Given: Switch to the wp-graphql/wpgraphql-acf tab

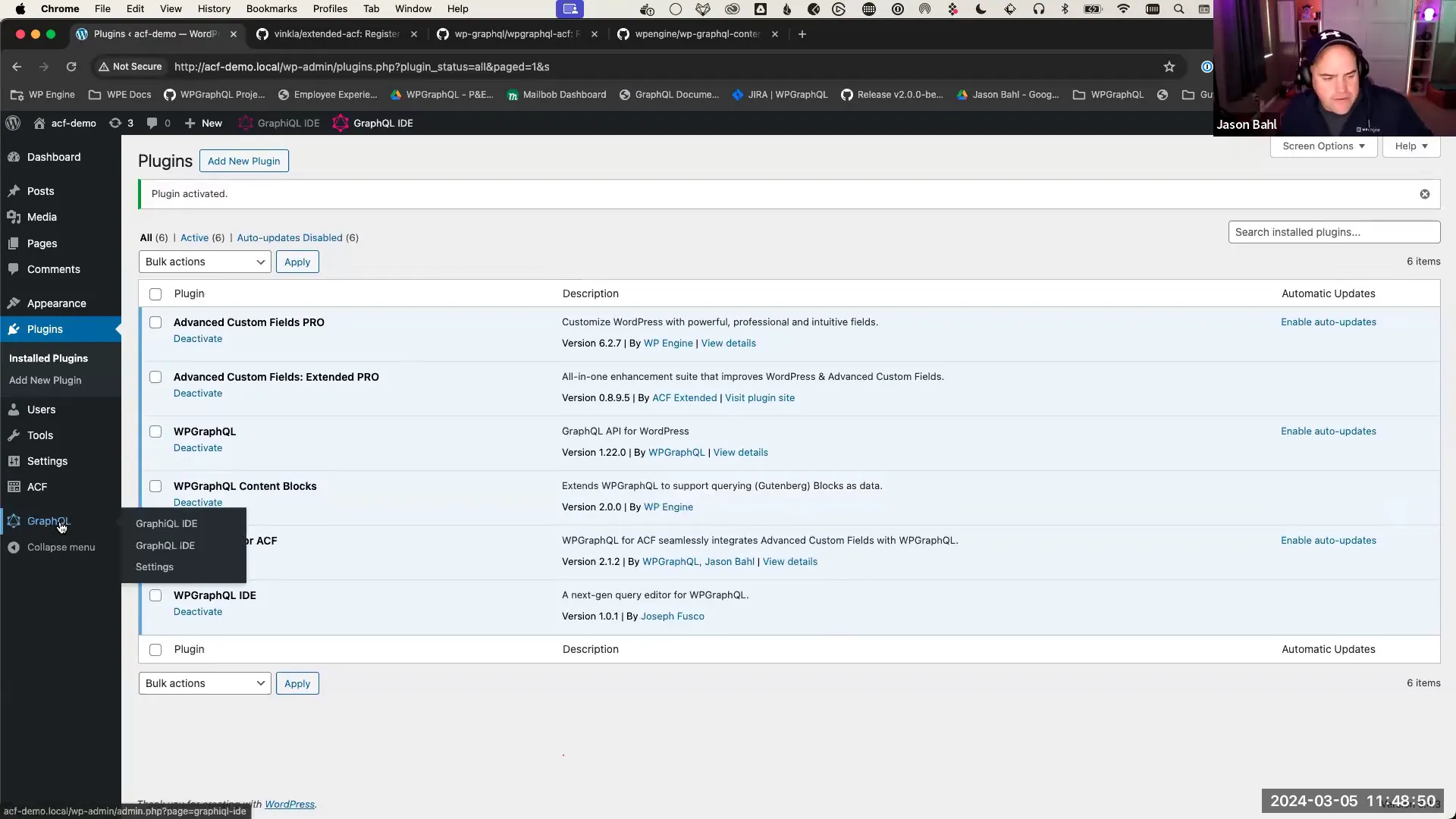Looking at the screenshot, I should tap(517, 34).
